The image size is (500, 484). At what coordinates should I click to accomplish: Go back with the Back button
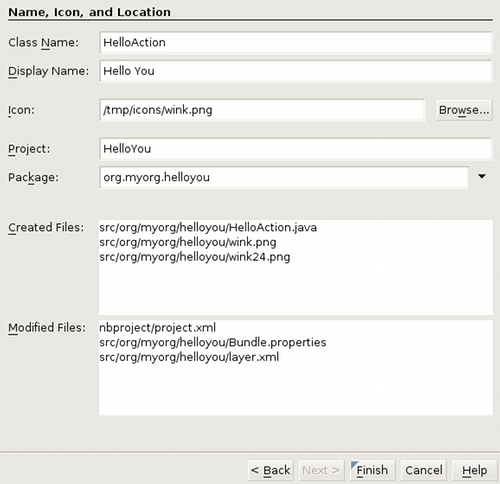tap(270, 470)
